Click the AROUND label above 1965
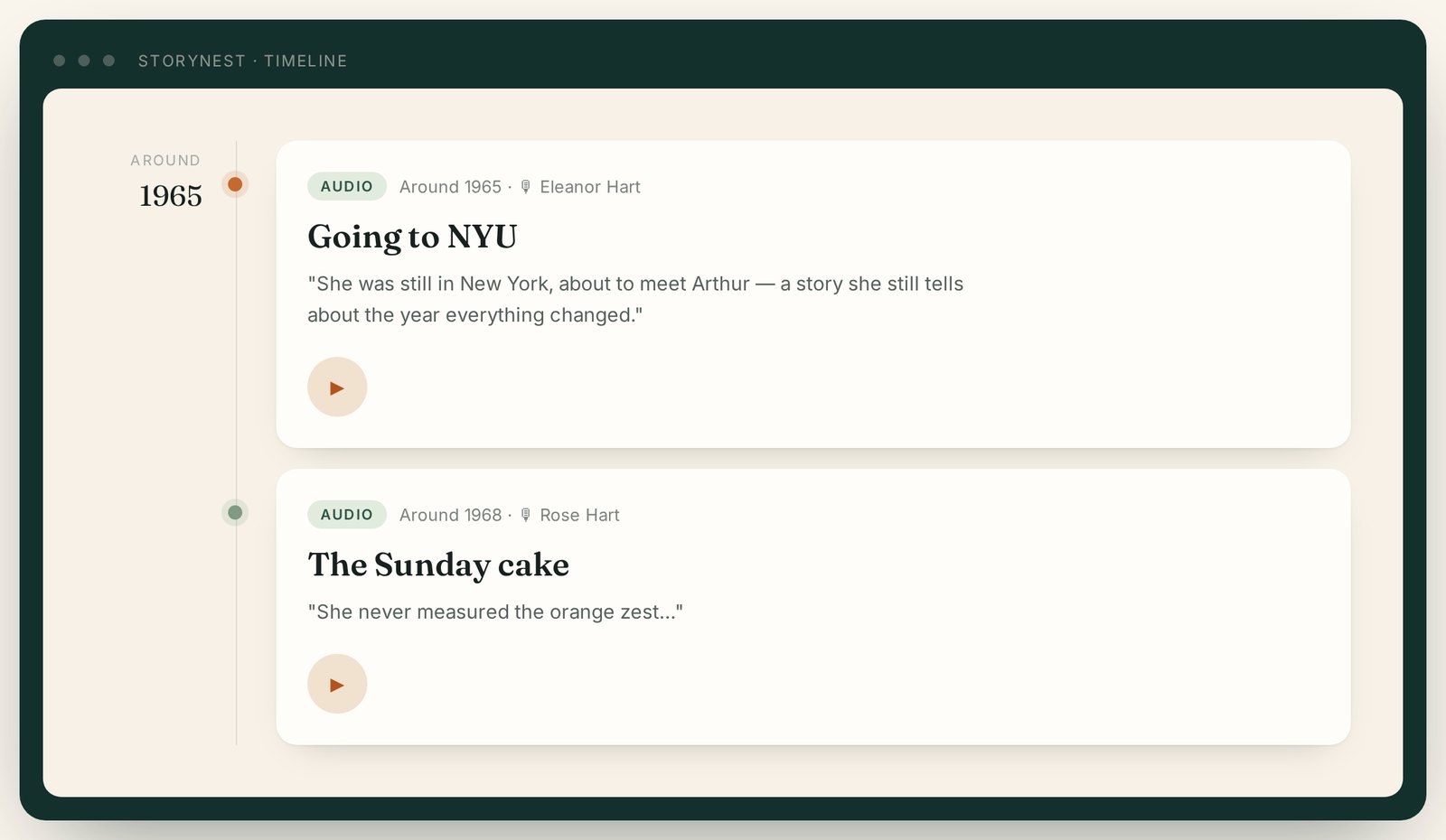 (165, 160)
